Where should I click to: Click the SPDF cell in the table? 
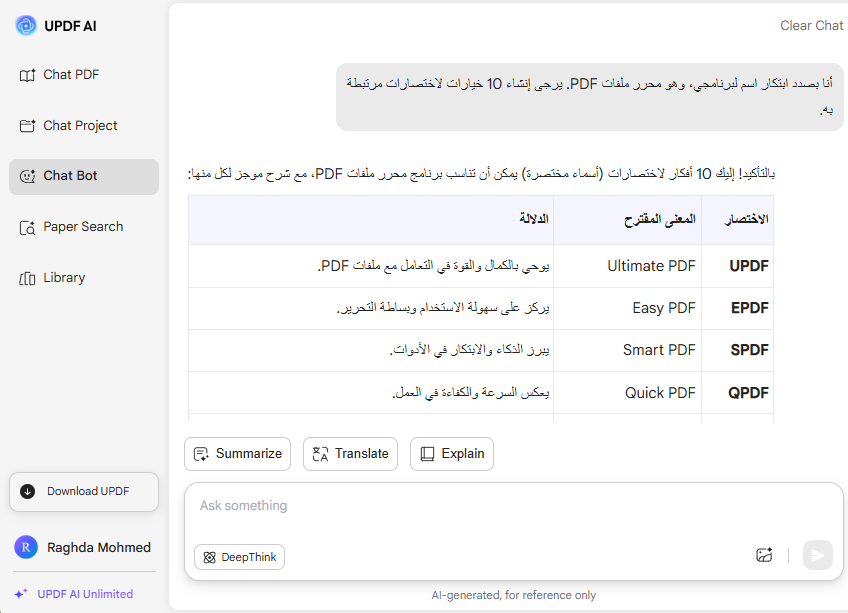click(x=738, y=351)
